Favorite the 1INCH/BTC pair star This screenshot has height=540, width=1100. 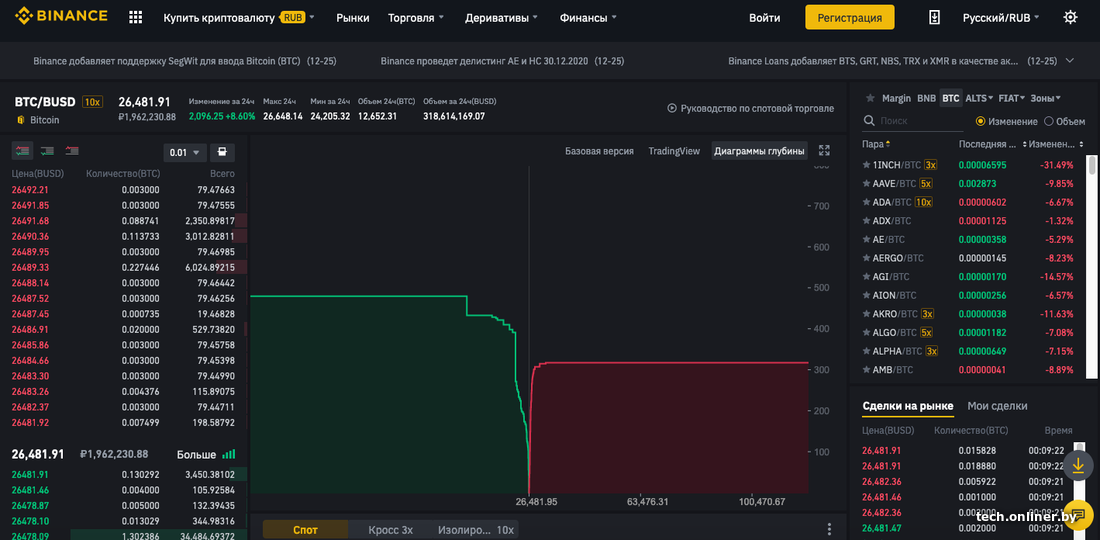point(866,165)
